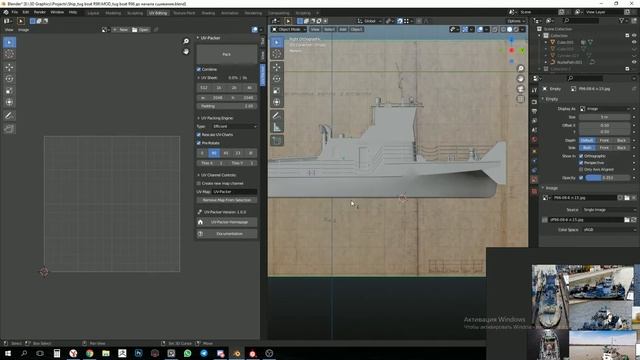Toggle Create new map channel checkbox
This screenshot has width=640, height=360.
pos(199,184)
